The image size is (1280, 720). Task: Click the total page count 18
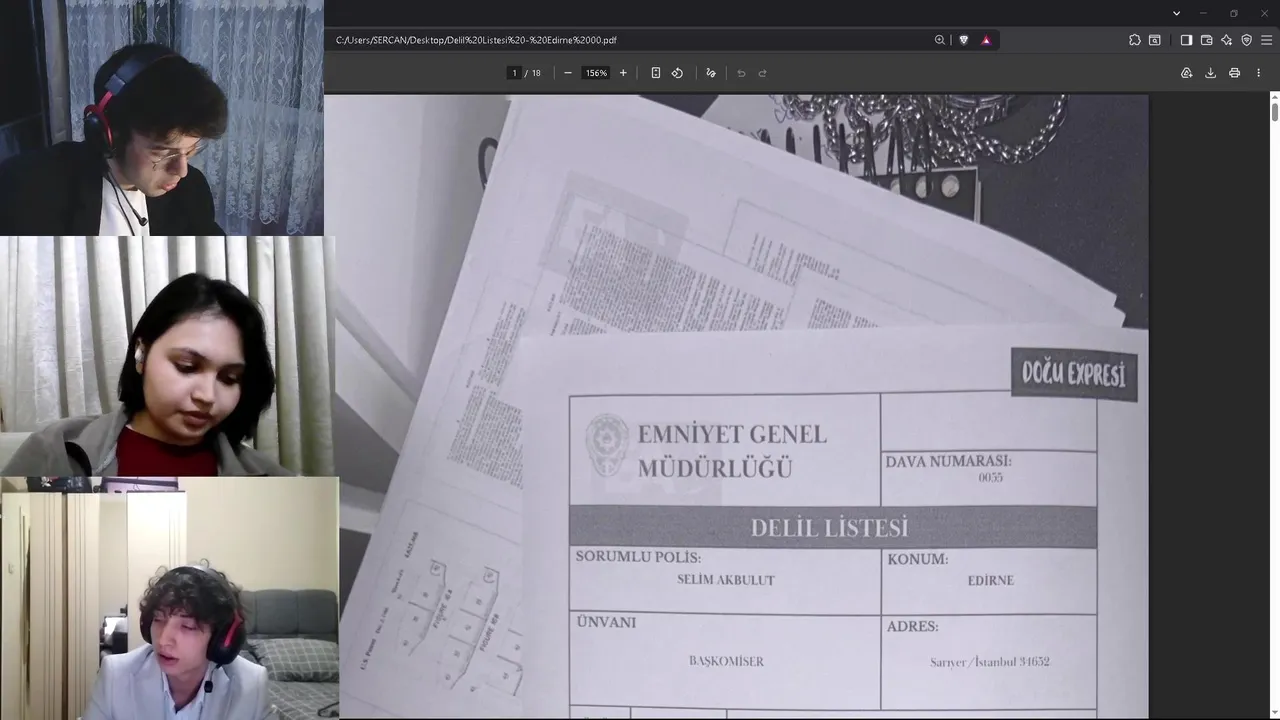pos(536,73)
